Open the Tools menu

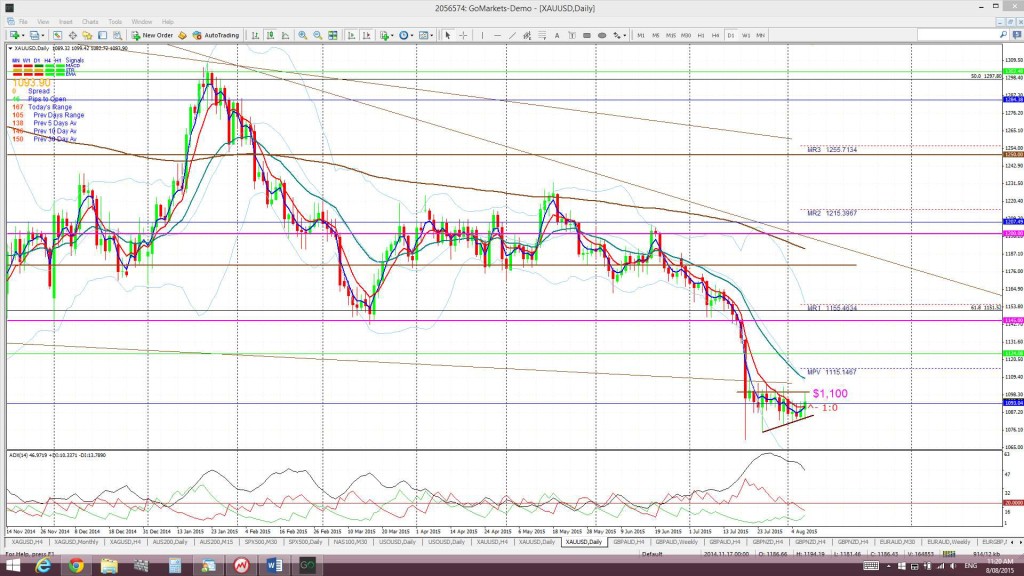tap(115, 22)
